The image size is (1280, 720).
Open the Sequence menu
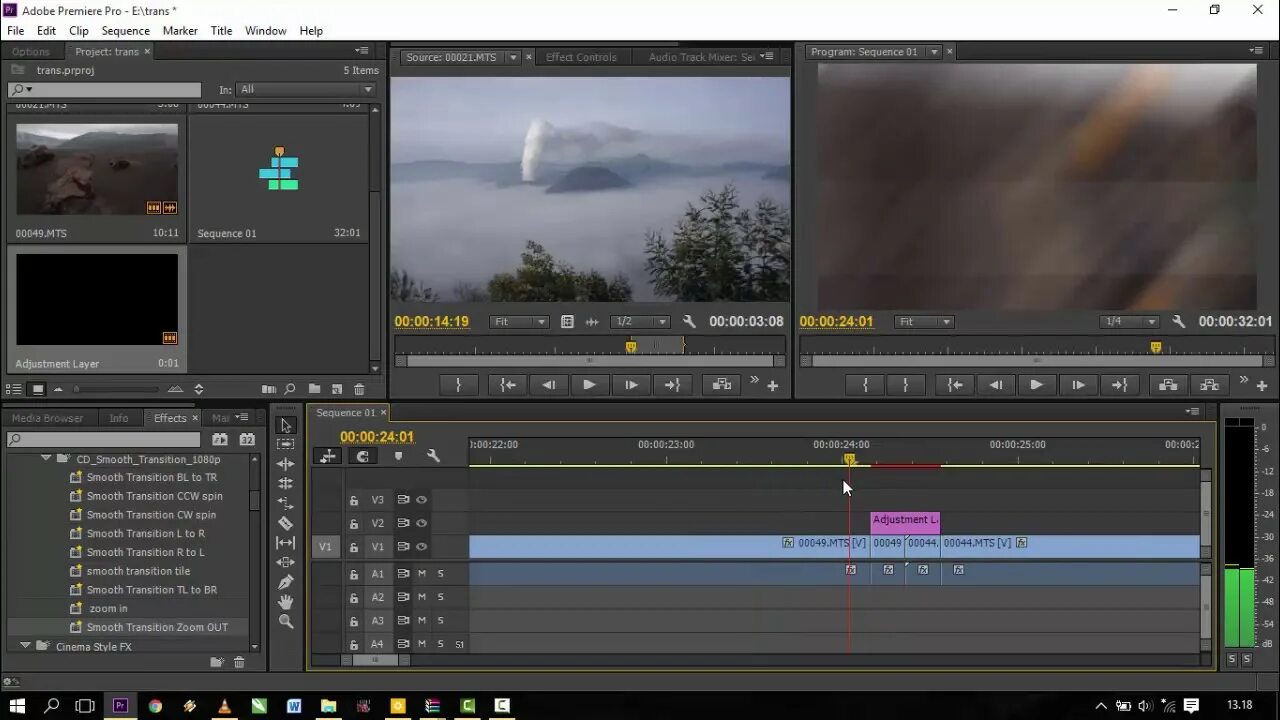125,31
